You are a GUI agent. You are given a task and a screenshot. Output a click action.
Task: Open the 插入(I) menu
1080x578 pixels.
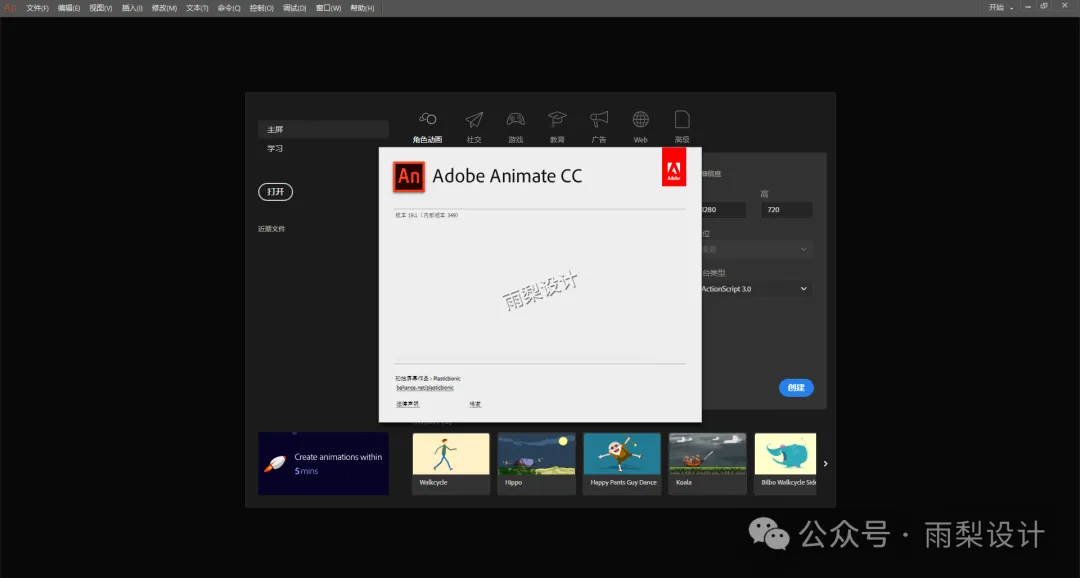click(x=132, y=8)
